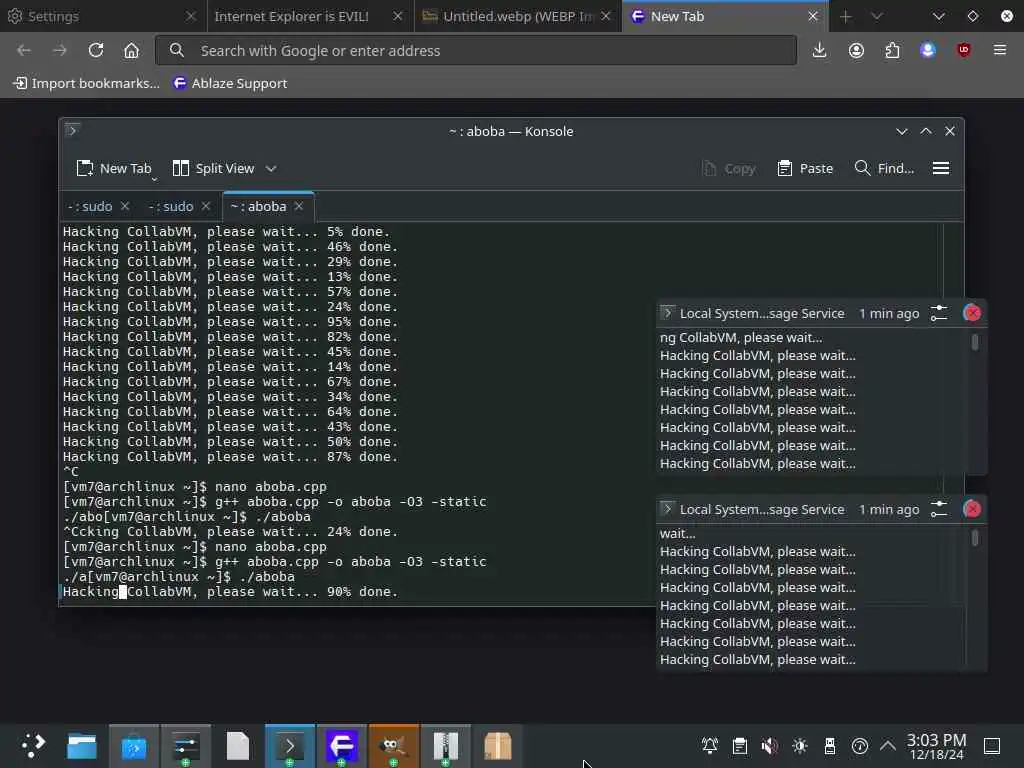Open Find in Konsole toolbar

[884, 168]
